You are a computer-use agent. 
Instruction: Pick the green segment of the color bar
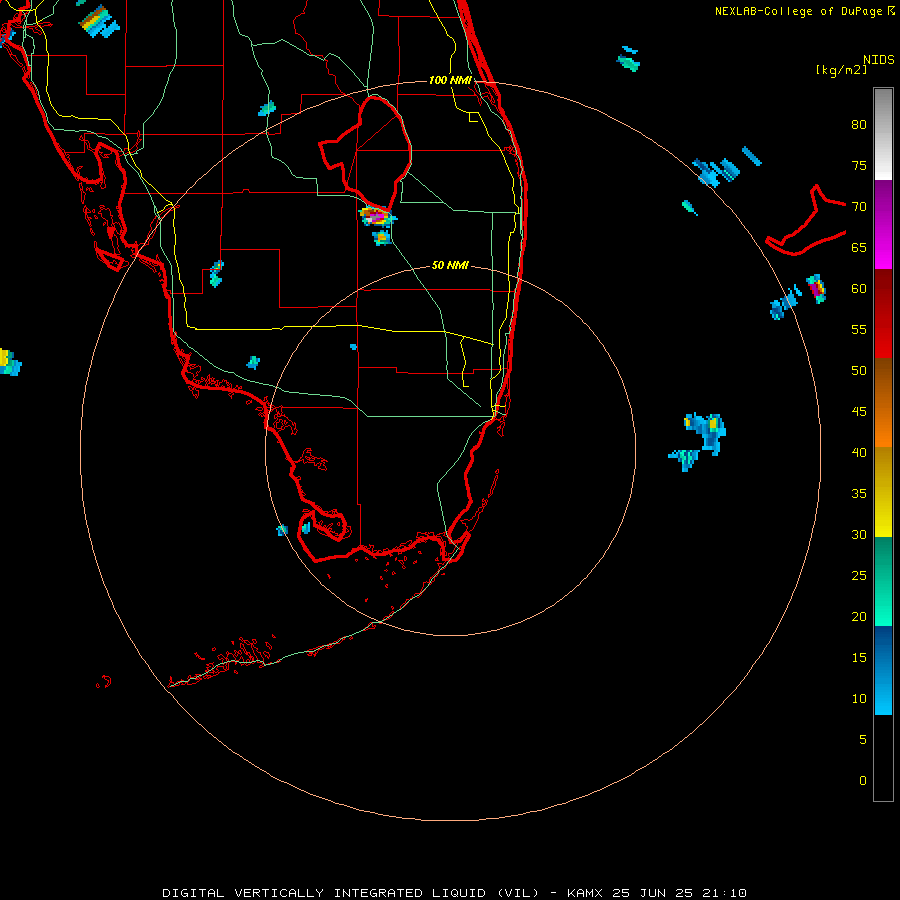[883, 581]
